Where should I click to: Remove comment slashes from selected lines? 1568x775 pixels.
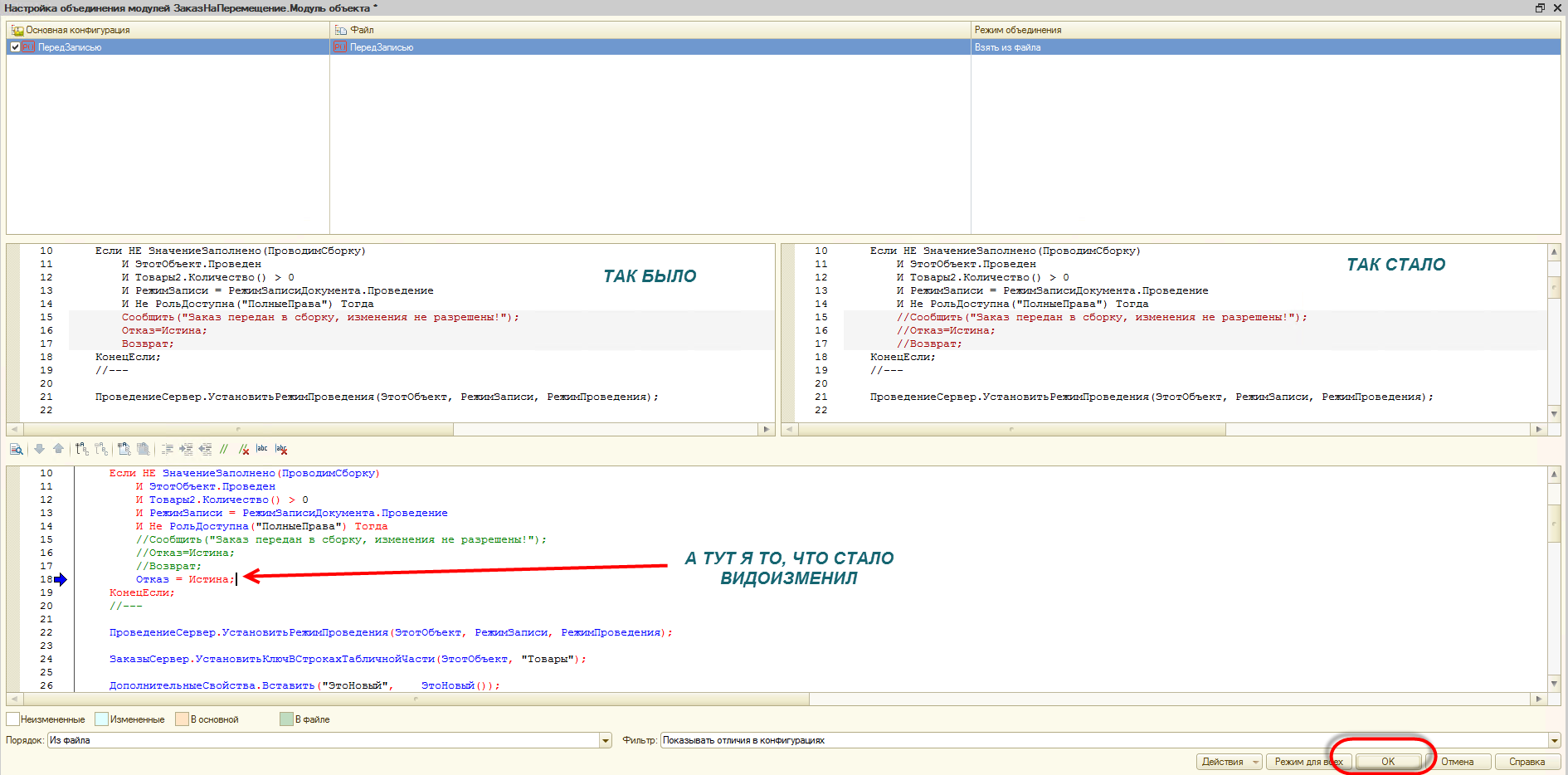[x=243, y=449]
